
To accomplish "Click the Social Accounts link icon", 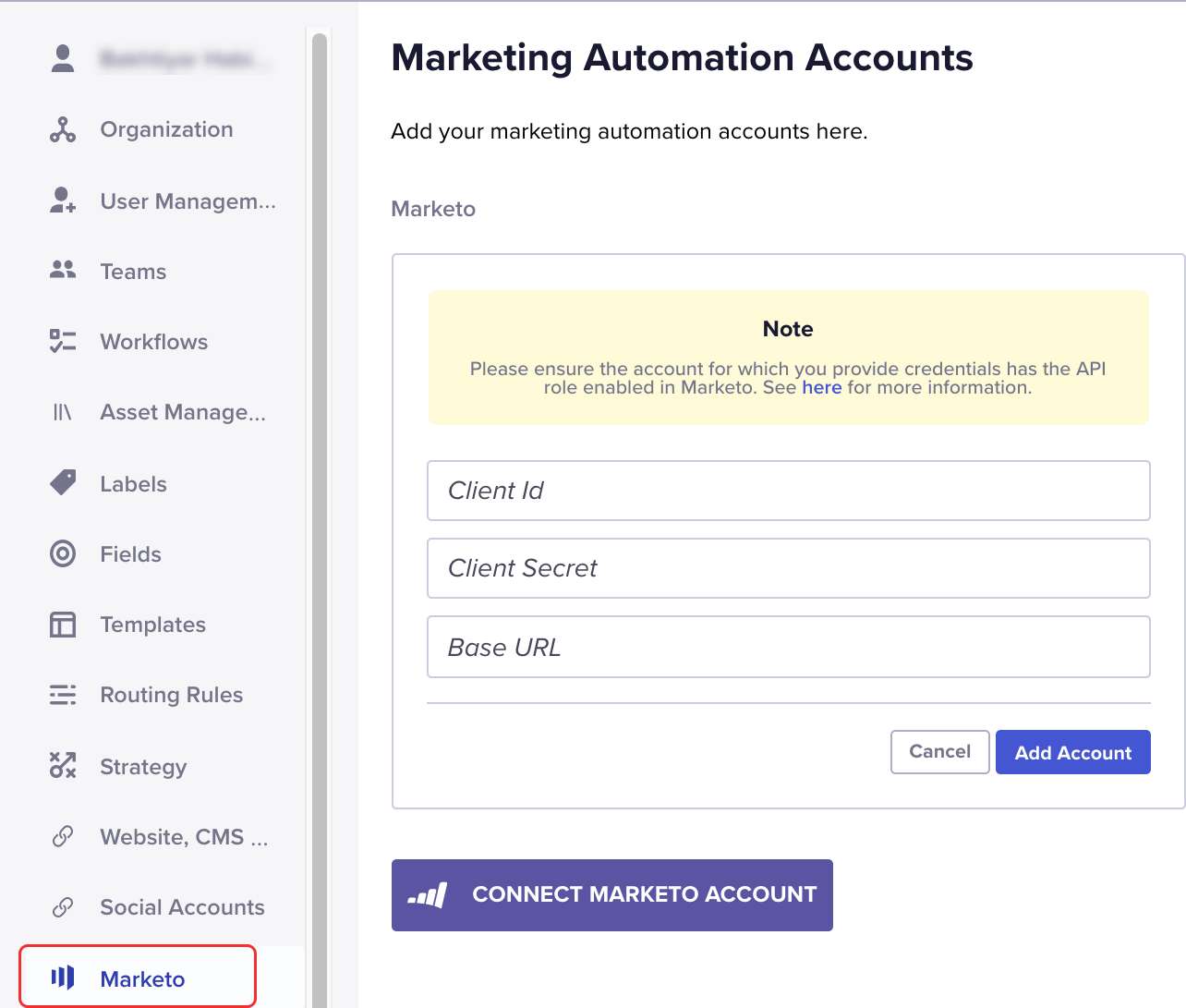I will (x=63, y=907).
